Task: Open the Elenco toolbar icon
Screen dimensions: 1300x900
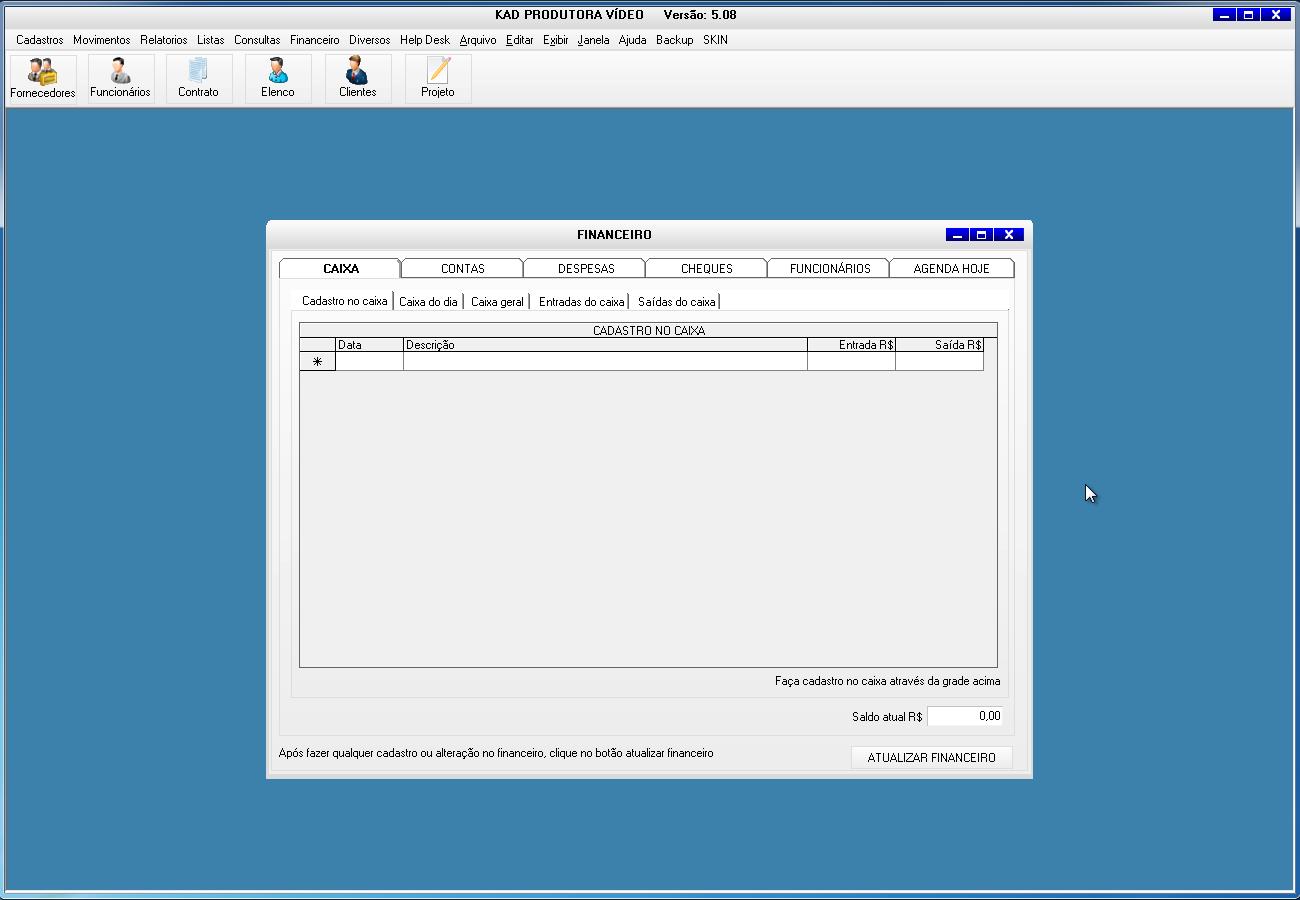Action: tap(278, 79)
